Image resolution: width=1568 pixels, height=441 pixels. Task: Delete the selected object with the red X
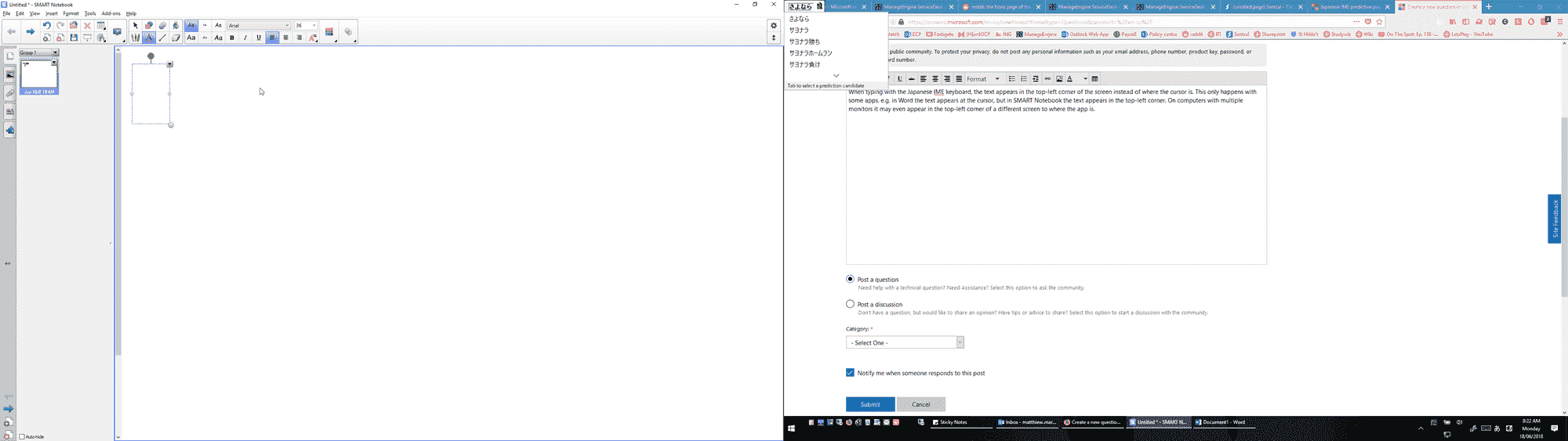87,25
